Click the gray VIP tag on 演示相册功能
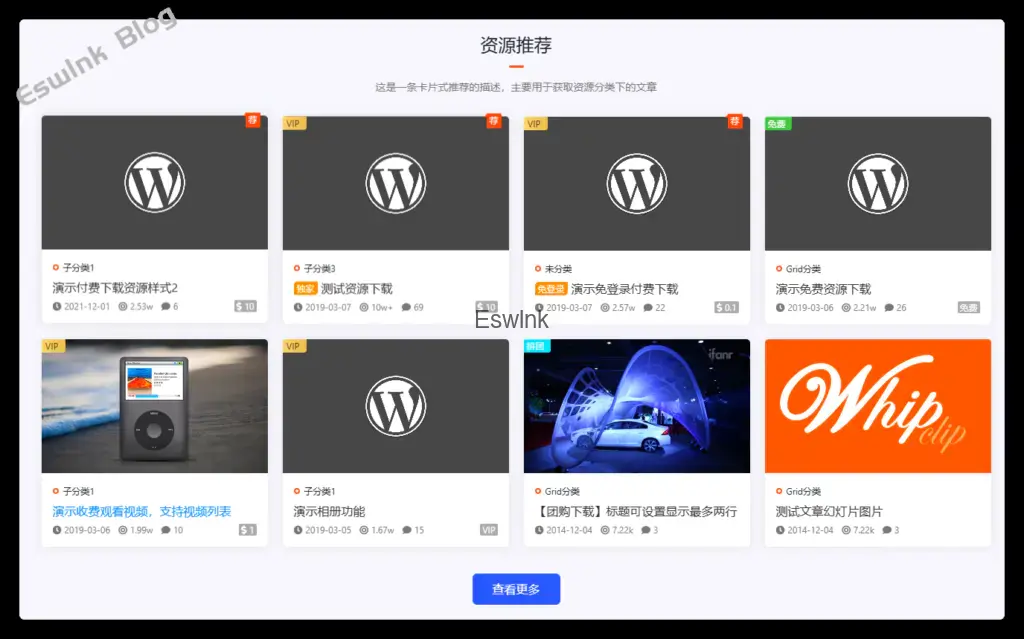The image size is (1024, 639). [489, 530]
